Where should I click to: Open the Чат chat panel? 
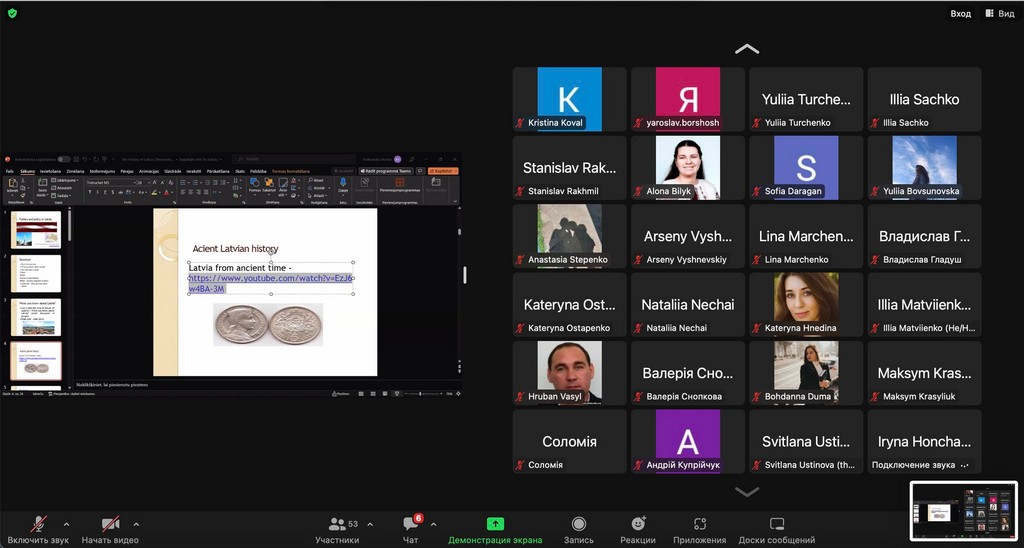pos(411,530)
